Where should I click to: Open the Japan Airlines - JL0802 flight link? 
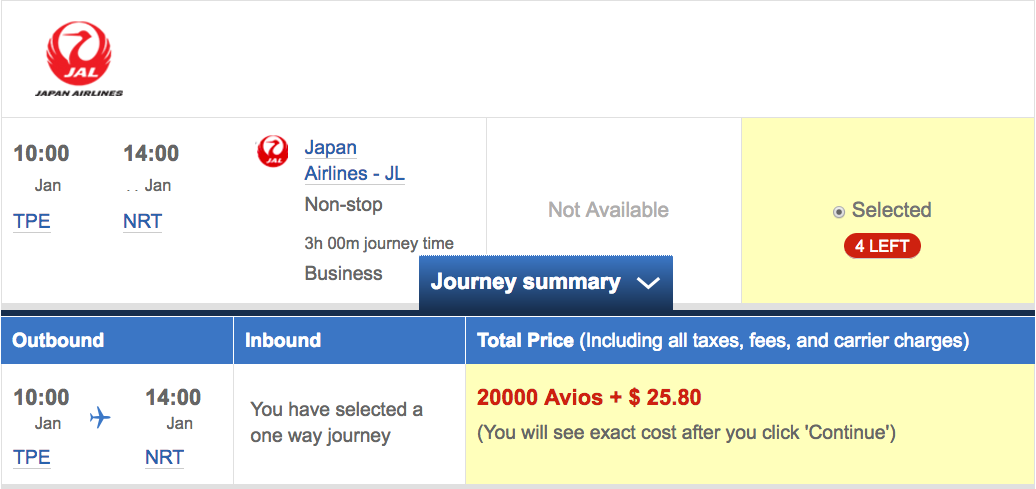click(x=375, y=161)
